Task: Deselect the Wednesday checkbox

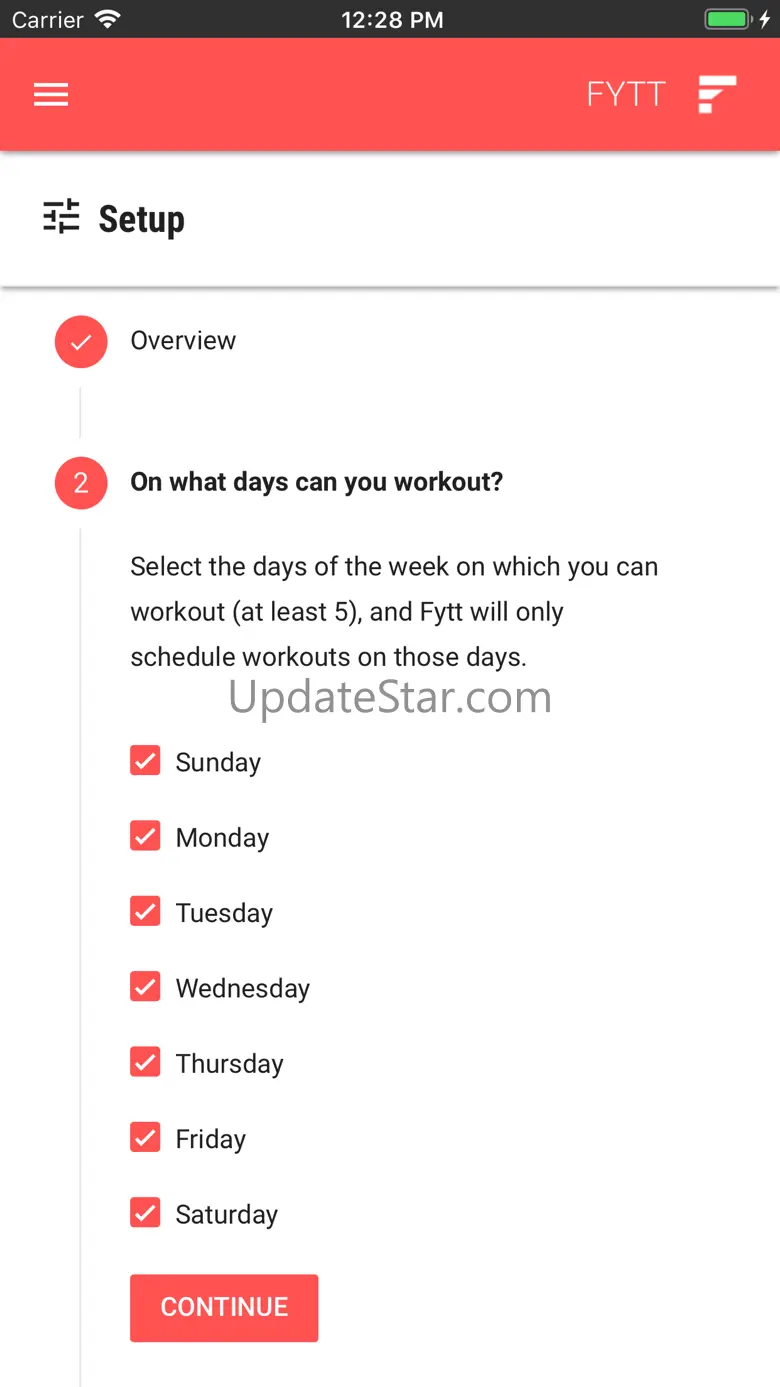Action: [145, 987]
